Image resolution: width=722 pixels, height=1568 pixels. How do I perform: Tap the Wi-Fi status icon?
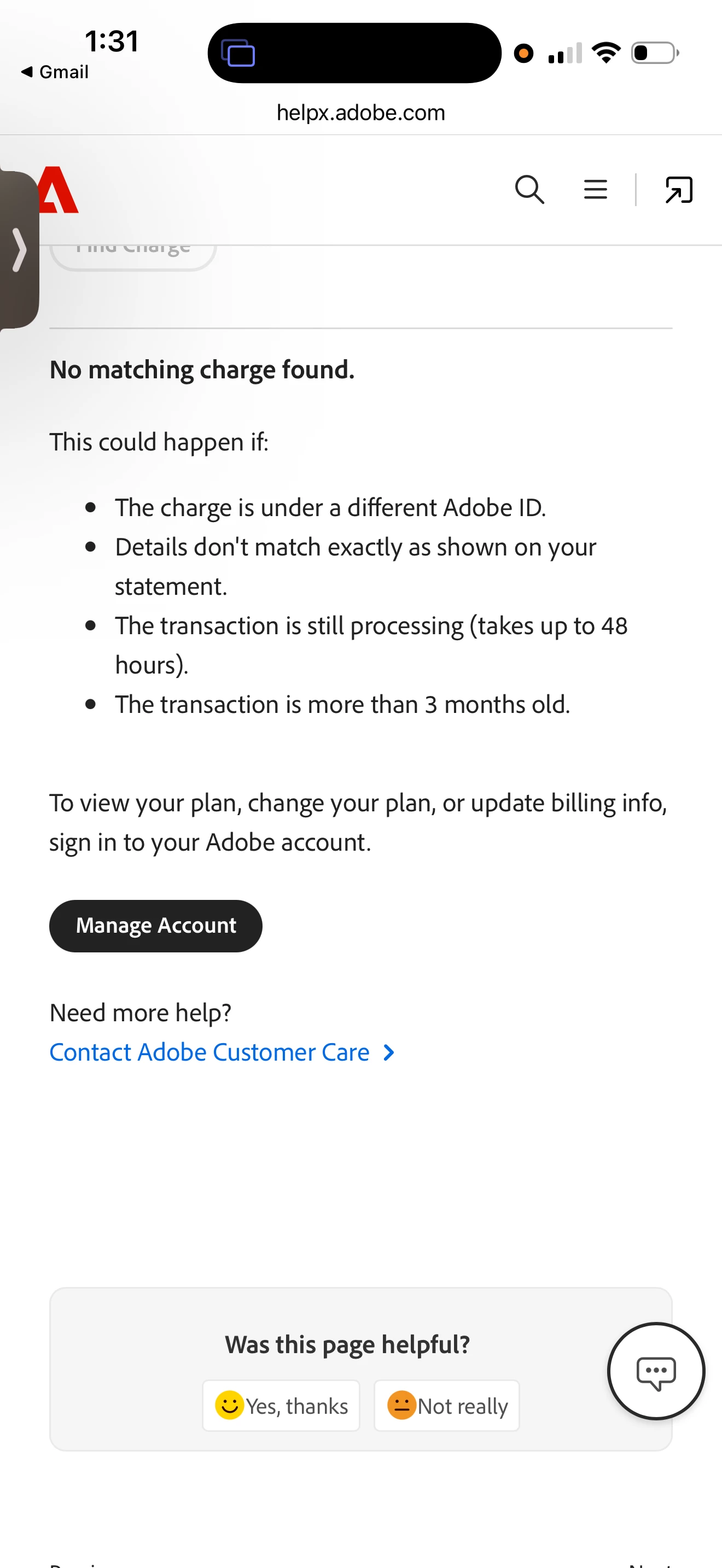(x=605, y=53)
